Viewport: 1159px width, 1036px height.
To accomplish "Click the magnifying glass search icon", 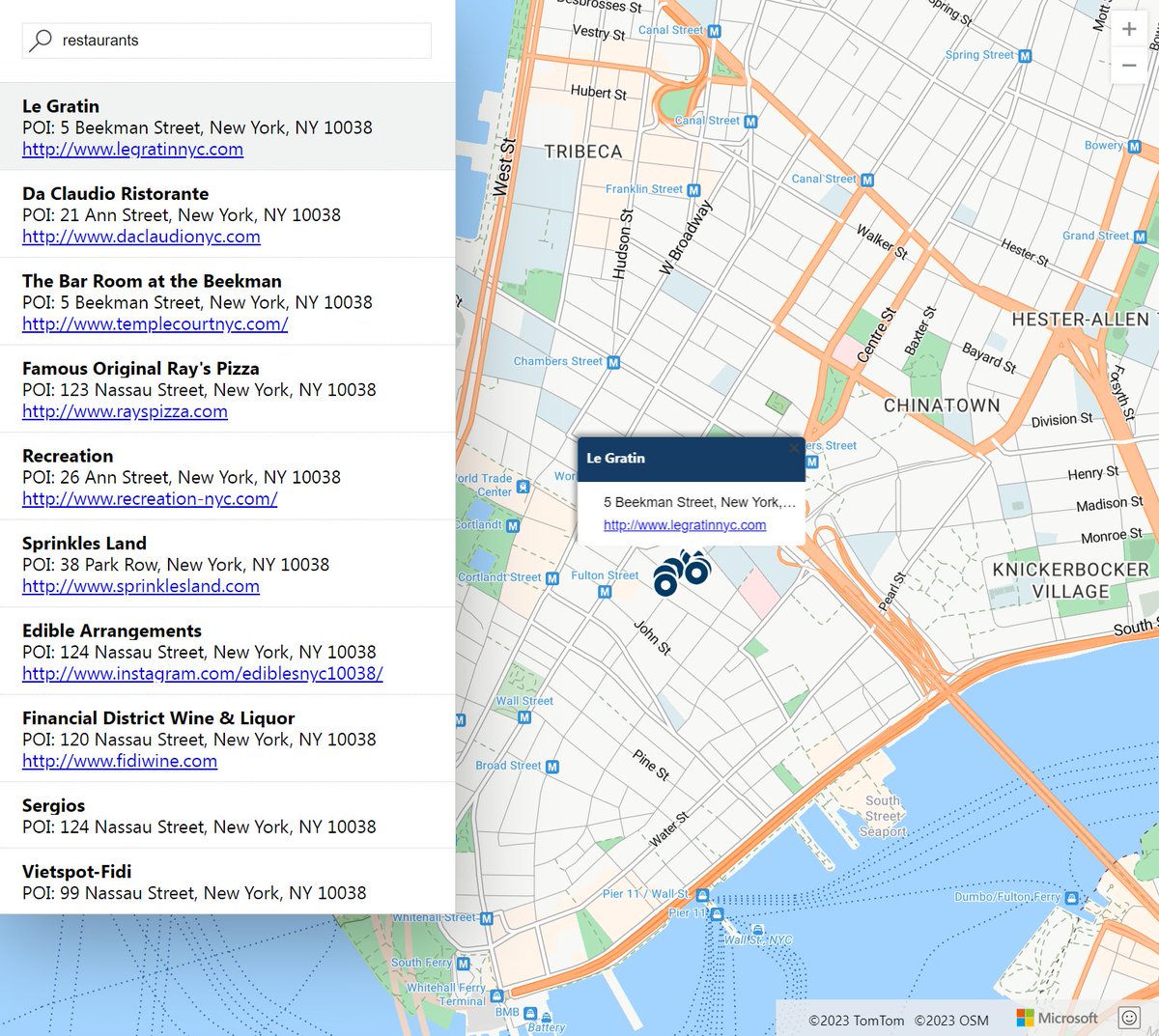I will 41,41.
